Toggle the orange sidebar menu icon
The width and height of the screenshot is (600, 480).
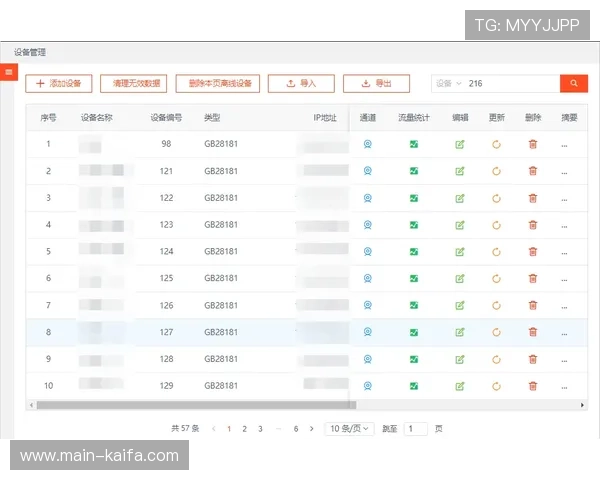9,72
